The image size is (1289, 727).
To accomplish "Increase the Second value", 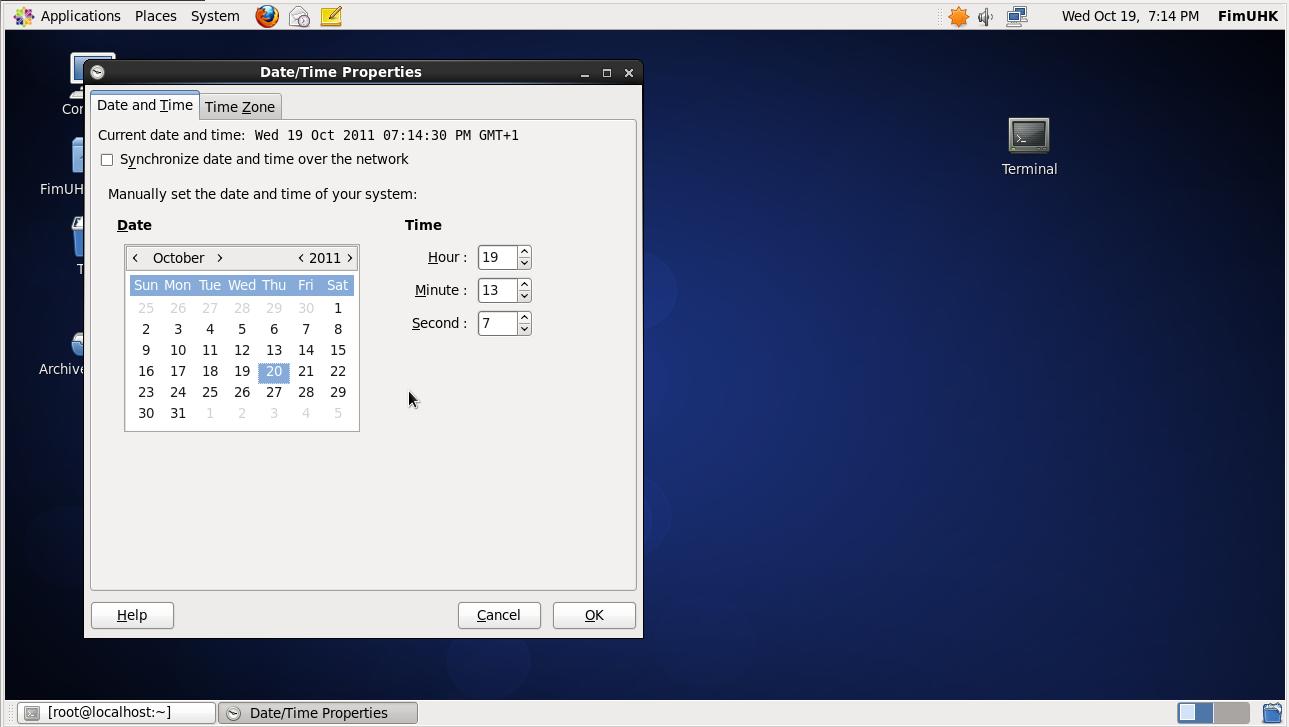I will click(524, 318).
